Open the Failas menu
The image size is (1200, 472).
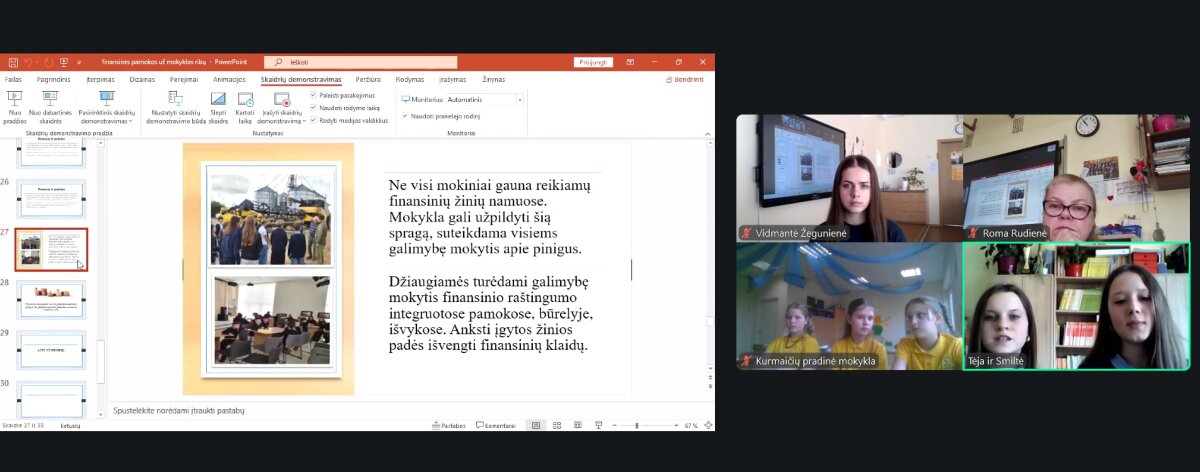click(13, 79)
